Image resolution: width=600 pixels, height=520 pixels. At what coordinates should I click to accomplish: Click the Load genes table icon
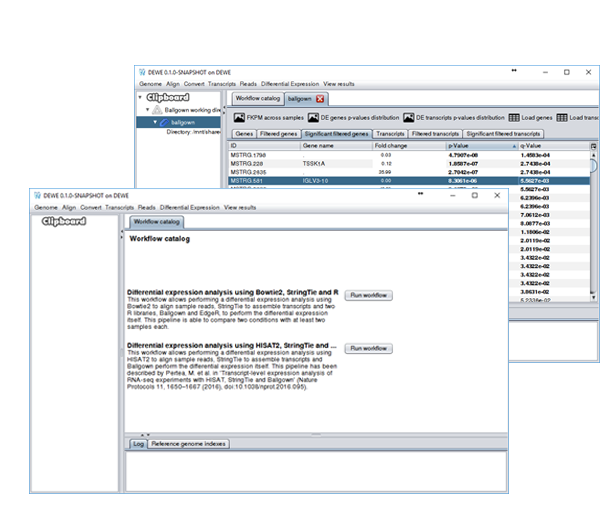[x=513, y=118]
